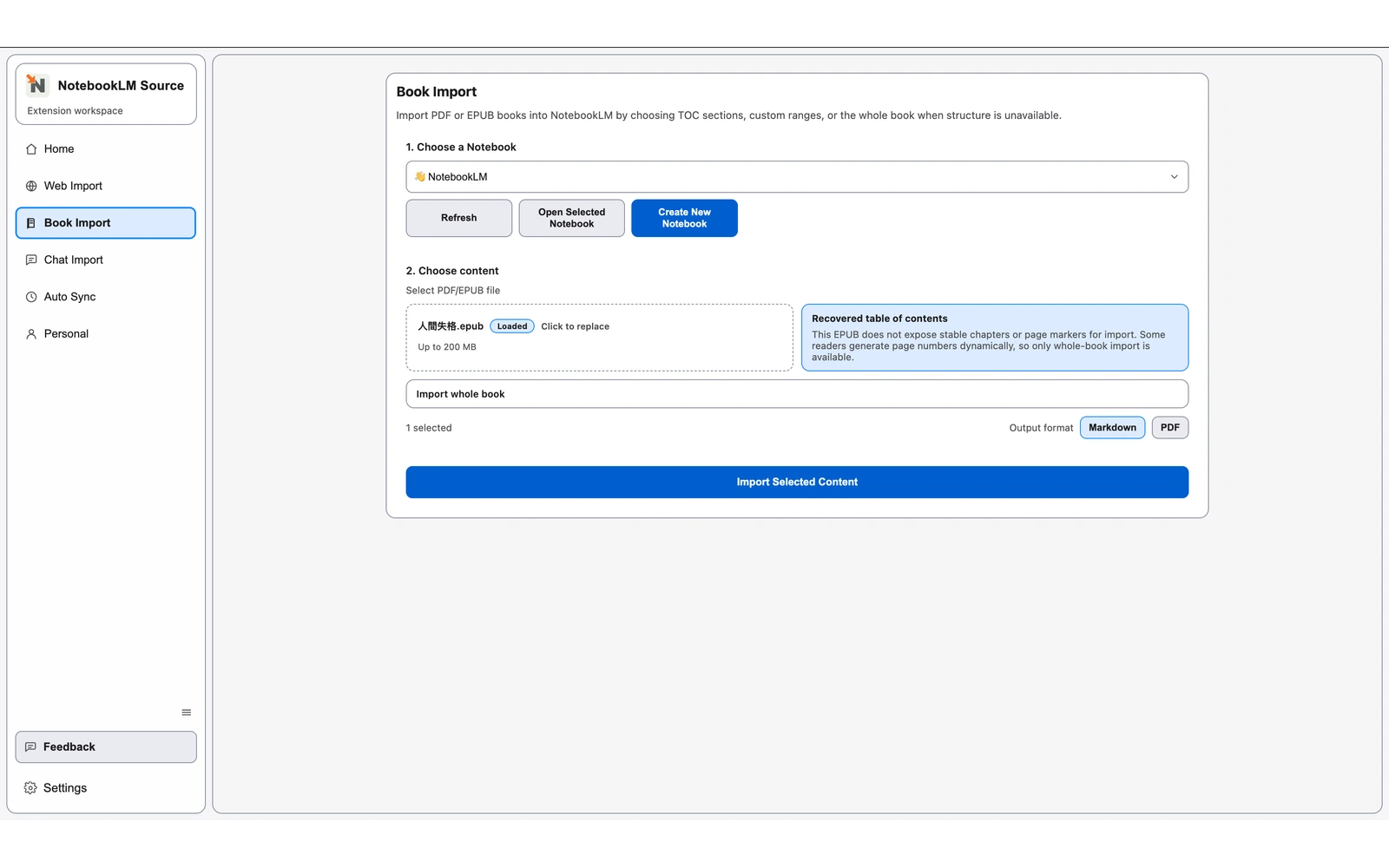The width and height of the screenshot is (1389, 868).
Task: Click the Book Import book icon
Action: (x=31, y=223)
